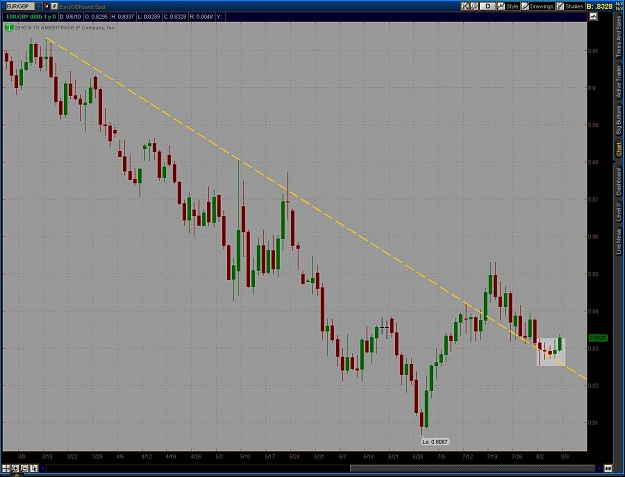Click the Style chart icon
625x477 pixels.
[501, 6]
